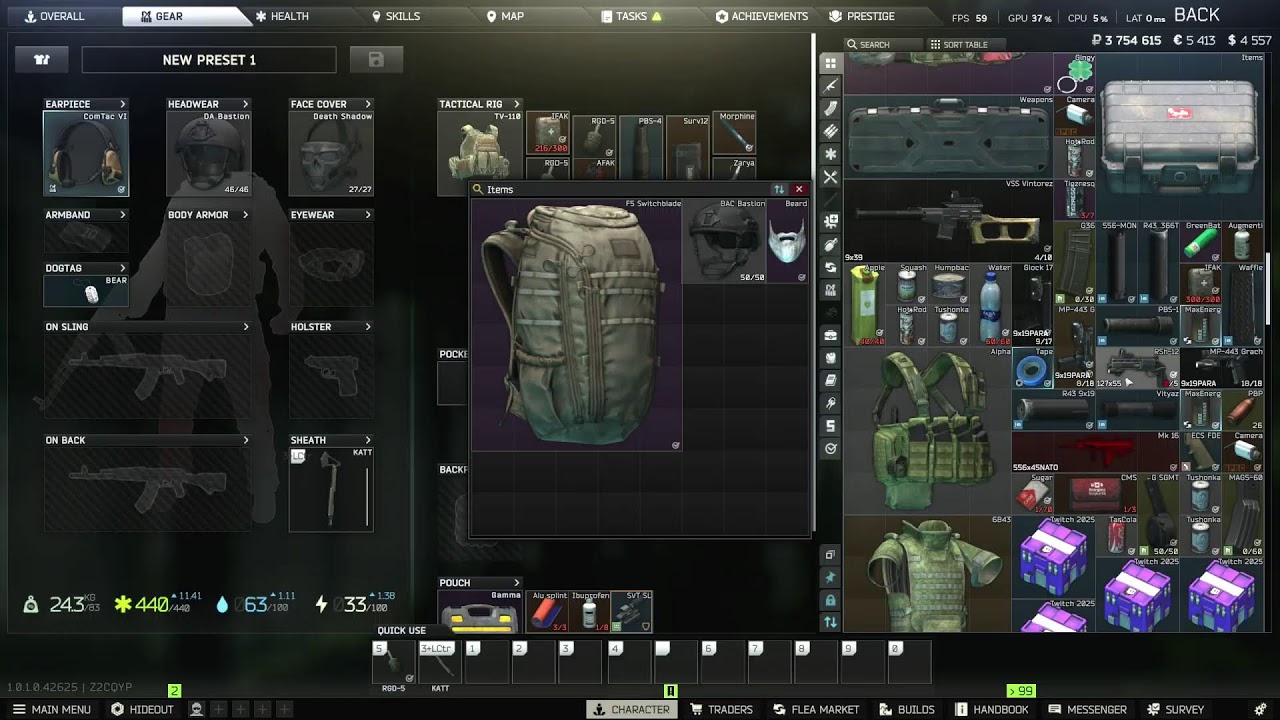Image resolution: width=1280 pixels, height=720 pixels.
Task: Open the Achievements tab
Action: 762,16
